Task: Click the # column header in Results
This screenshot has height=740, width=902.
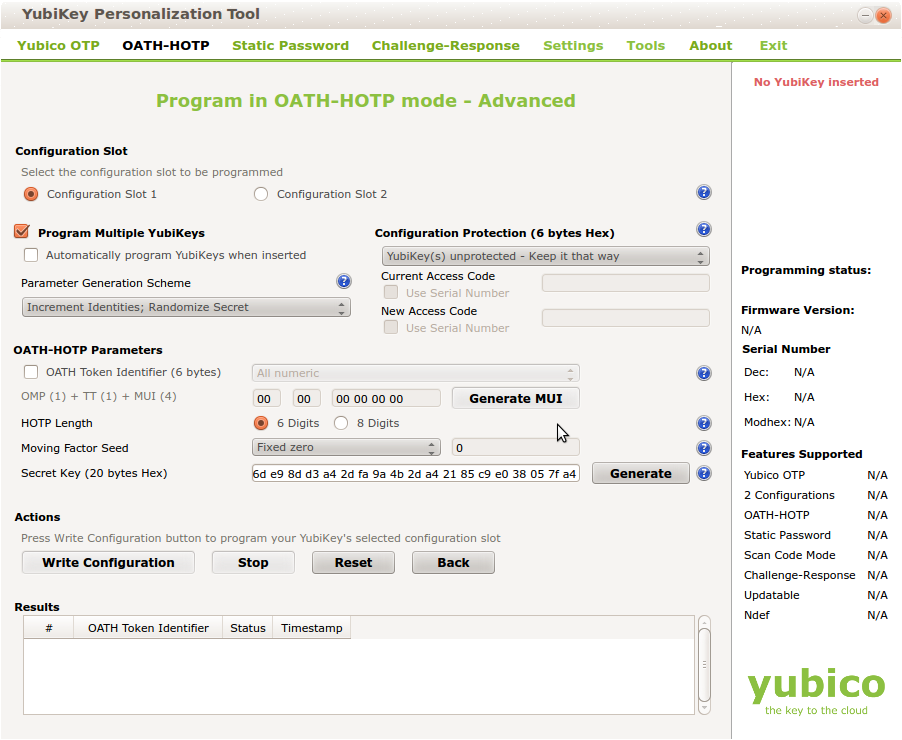Action: coord(49,628)
